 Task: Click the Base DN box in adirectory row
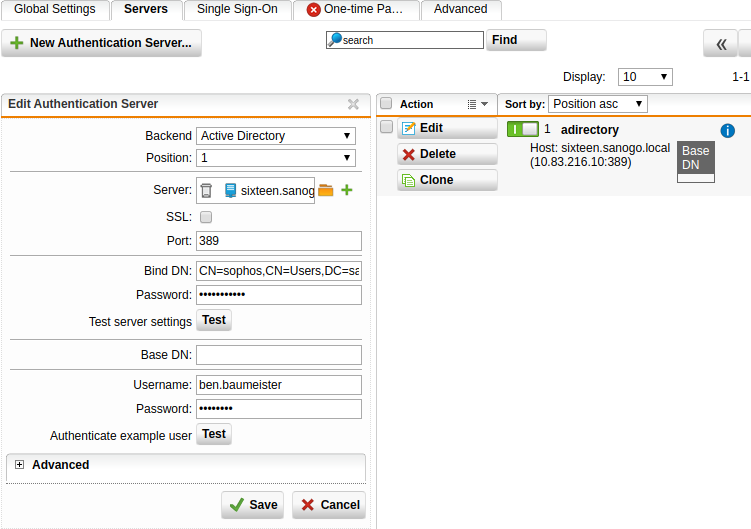pos(696,162)
